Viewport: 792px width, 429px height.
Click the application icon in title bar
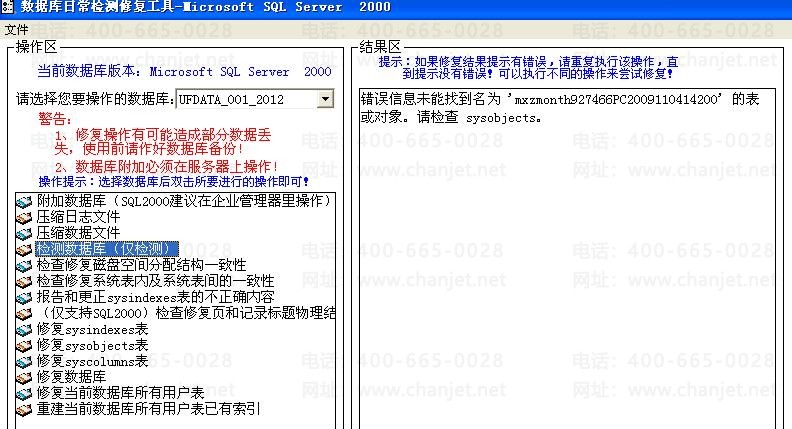click(8, 7)
